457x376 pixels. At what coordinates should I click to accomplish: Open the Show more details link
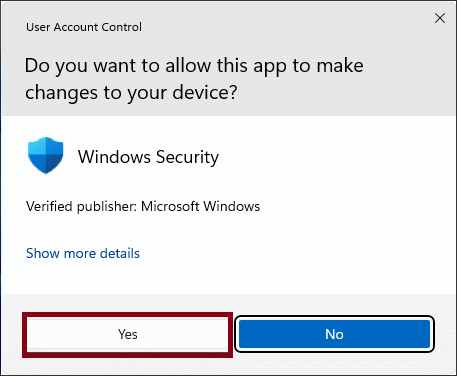pyautogui.click(x=83, y=253)
